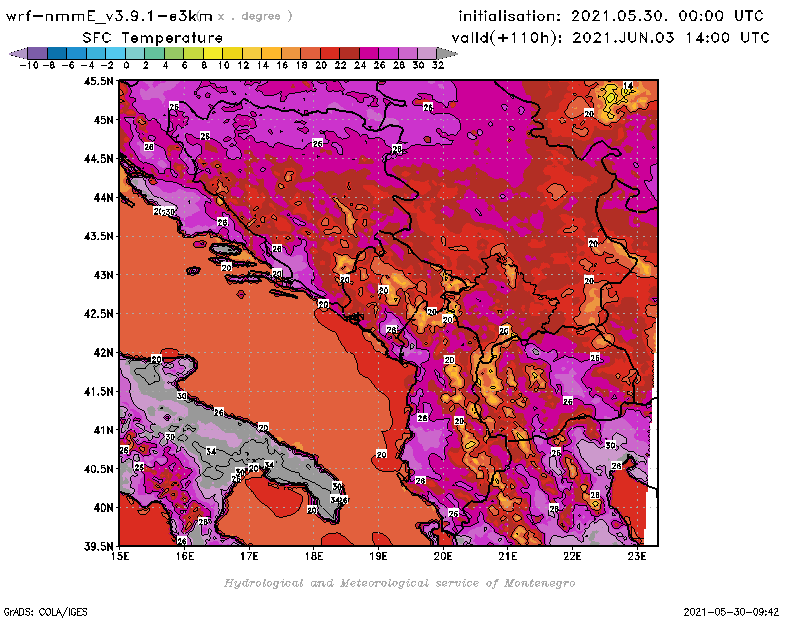Click the '14' contour label on the map
The width and height of the screenshot is (800, 618).
click(x=628, y=86)
